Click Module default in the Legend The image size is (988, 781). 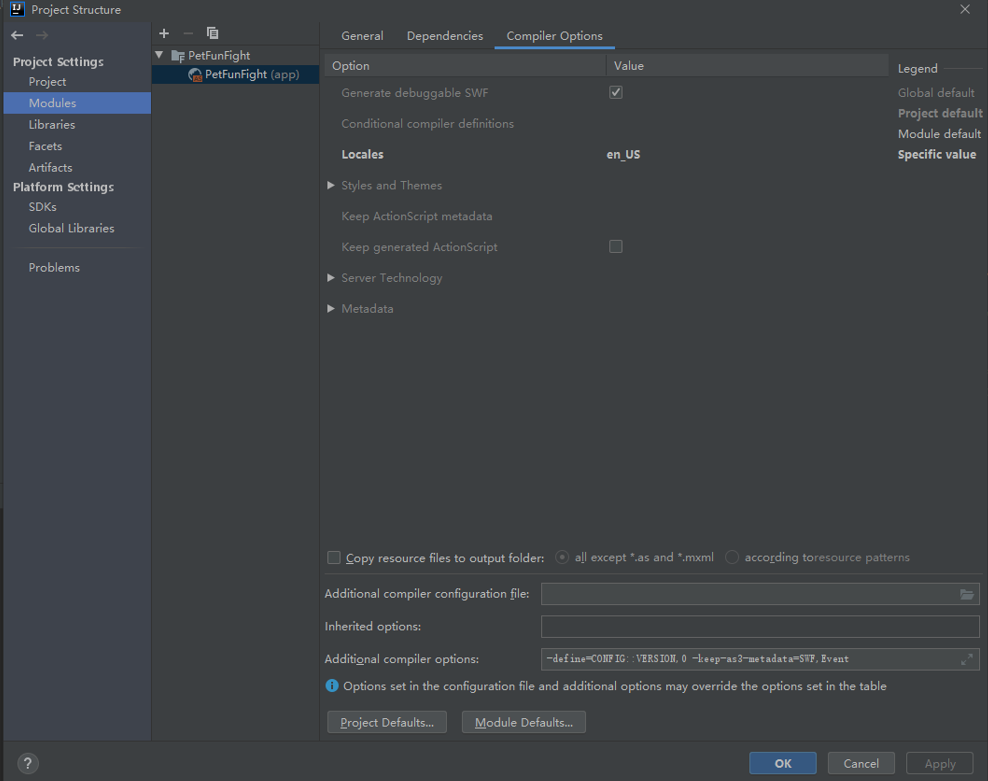click(x=939, y=134)
